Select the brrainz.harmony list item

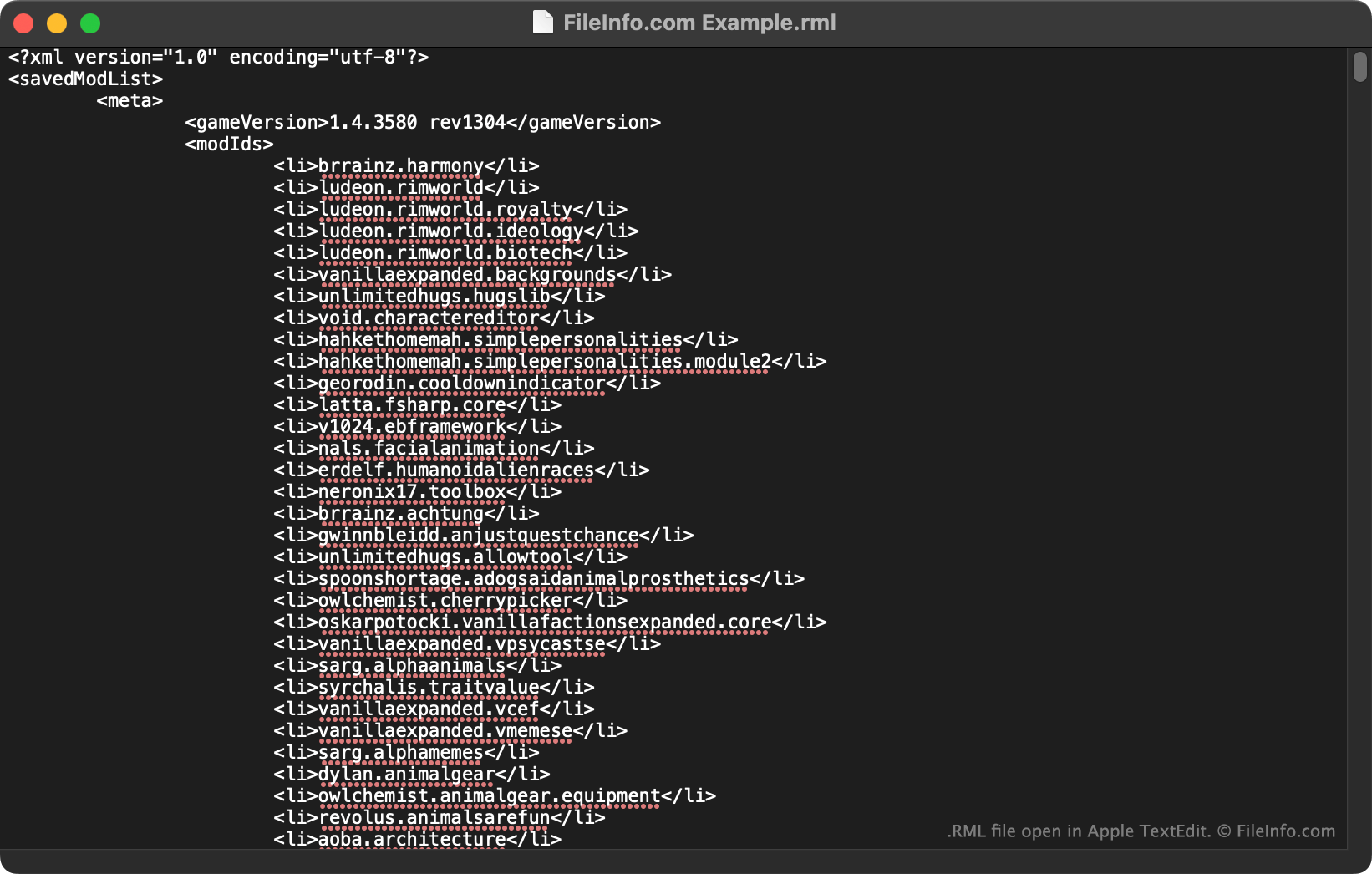pyautogui.click(x=405, y=165)
